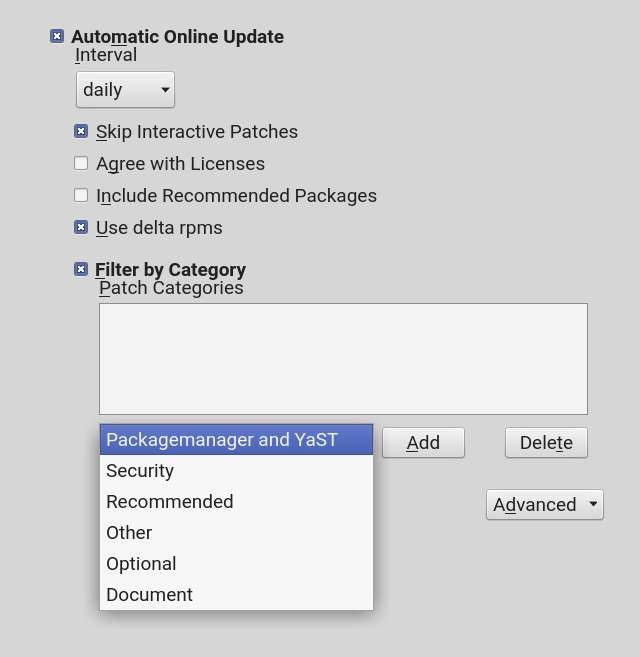Screen dimensions: 640x657
Task: Click the Advanced button's arrow indicator
Action: point(593,504)
